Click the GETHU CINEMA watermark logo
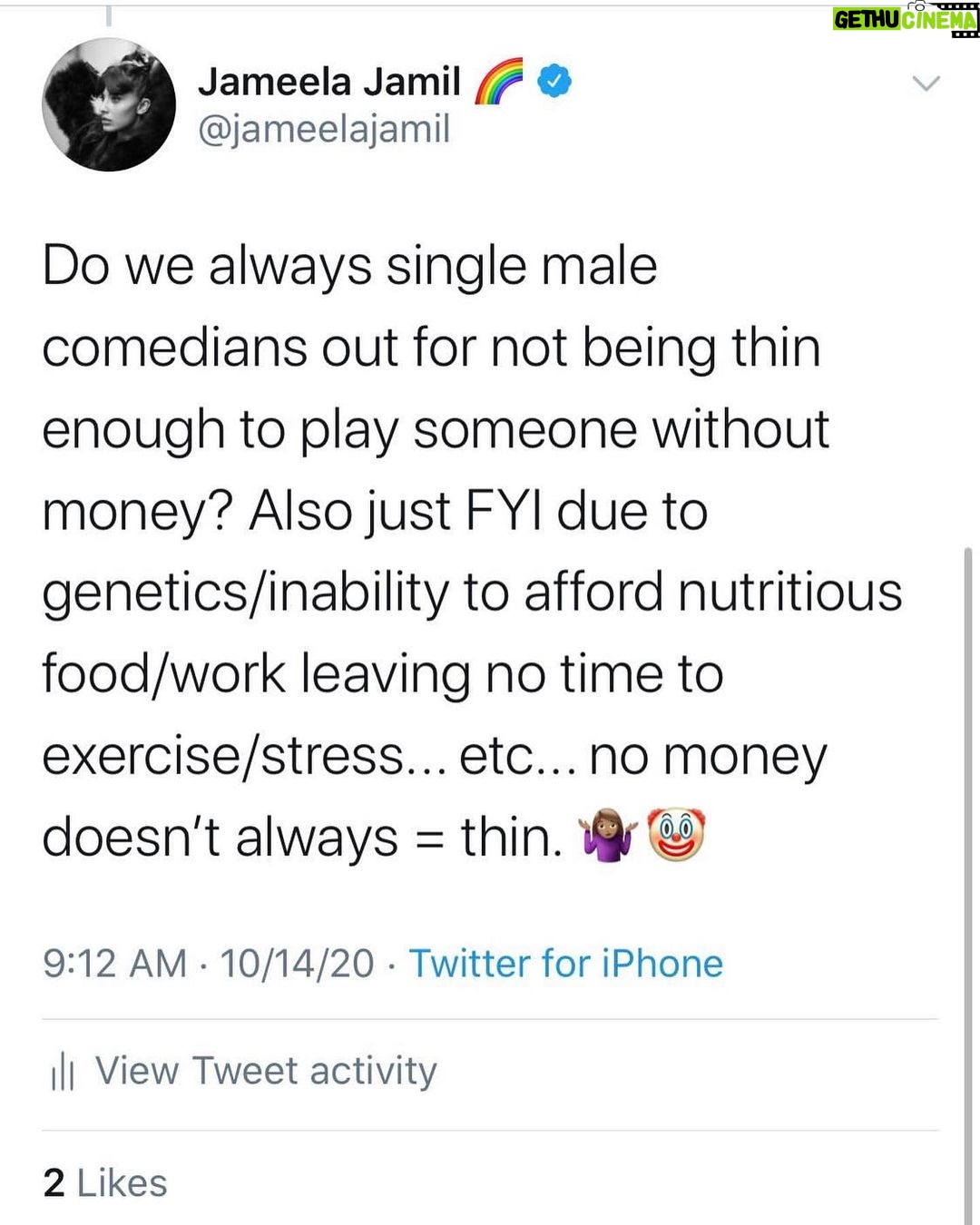980x1225 pixels. tap(906, 19)
